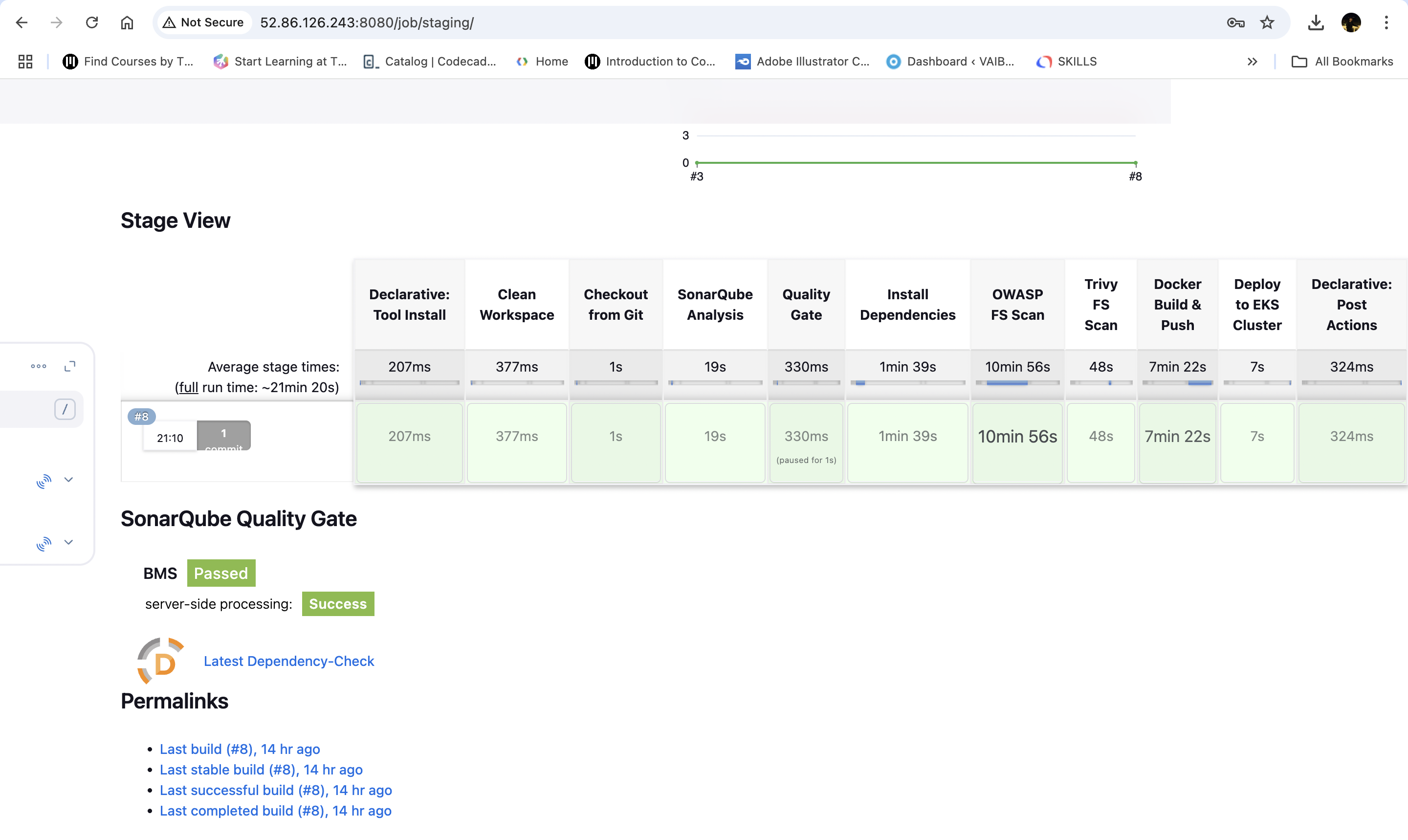Screen dimensions: 1408x840
Task: Expand the lower sidebar chevron
Action: 68,542
